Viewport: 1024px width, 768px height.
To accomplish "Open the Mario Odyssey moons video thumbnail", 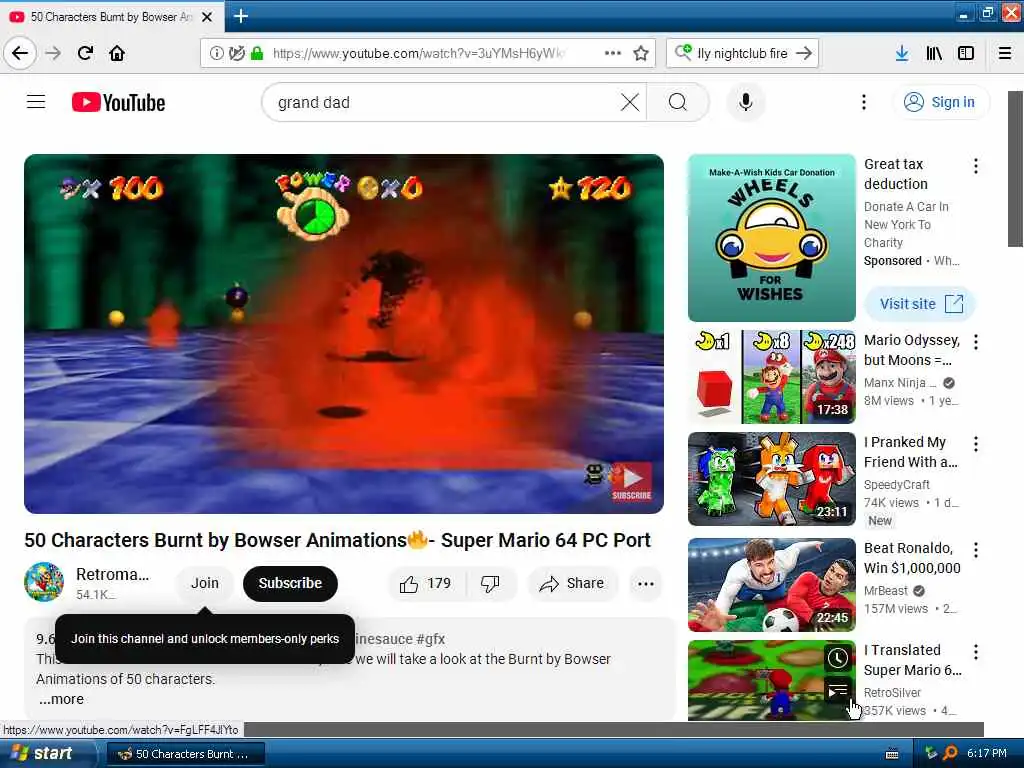I will click(x=771, y=377).
